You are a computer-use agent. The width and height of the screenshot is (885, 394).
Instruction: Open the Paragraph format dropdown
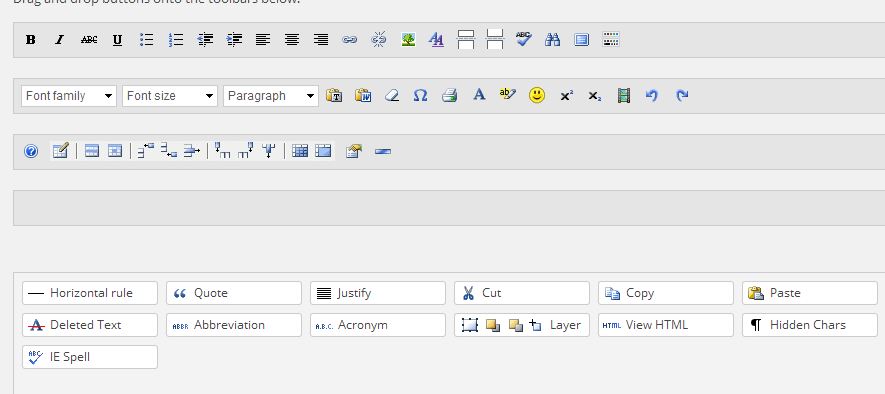pyautogui.click(x=271, y=96)
